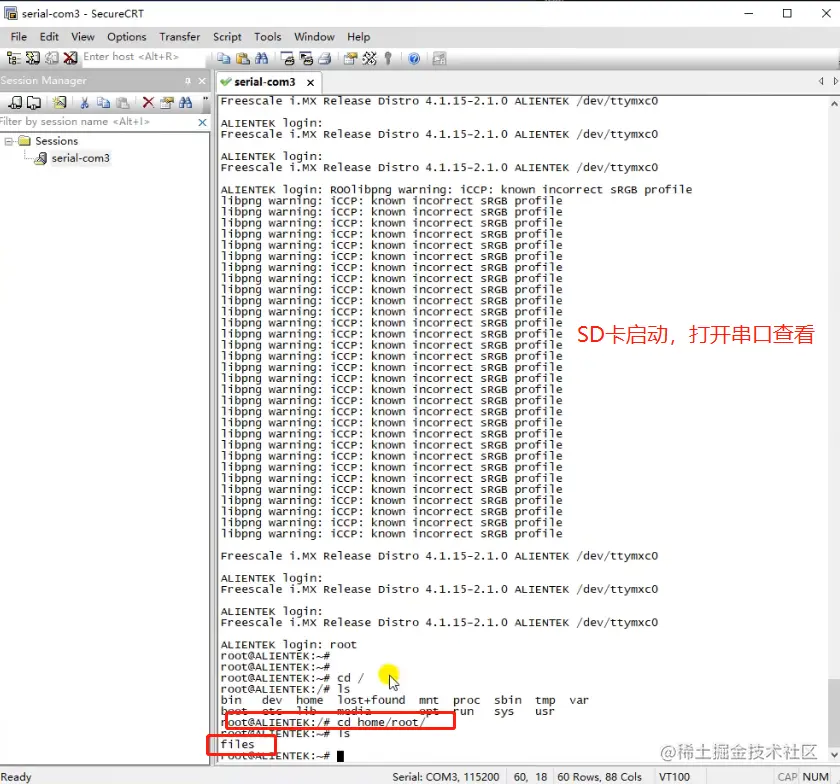The width and height of the screenshot is (840, 784).
Task: Select the Sessions folder
Action: pyautogui.click(x=56, y=141)
